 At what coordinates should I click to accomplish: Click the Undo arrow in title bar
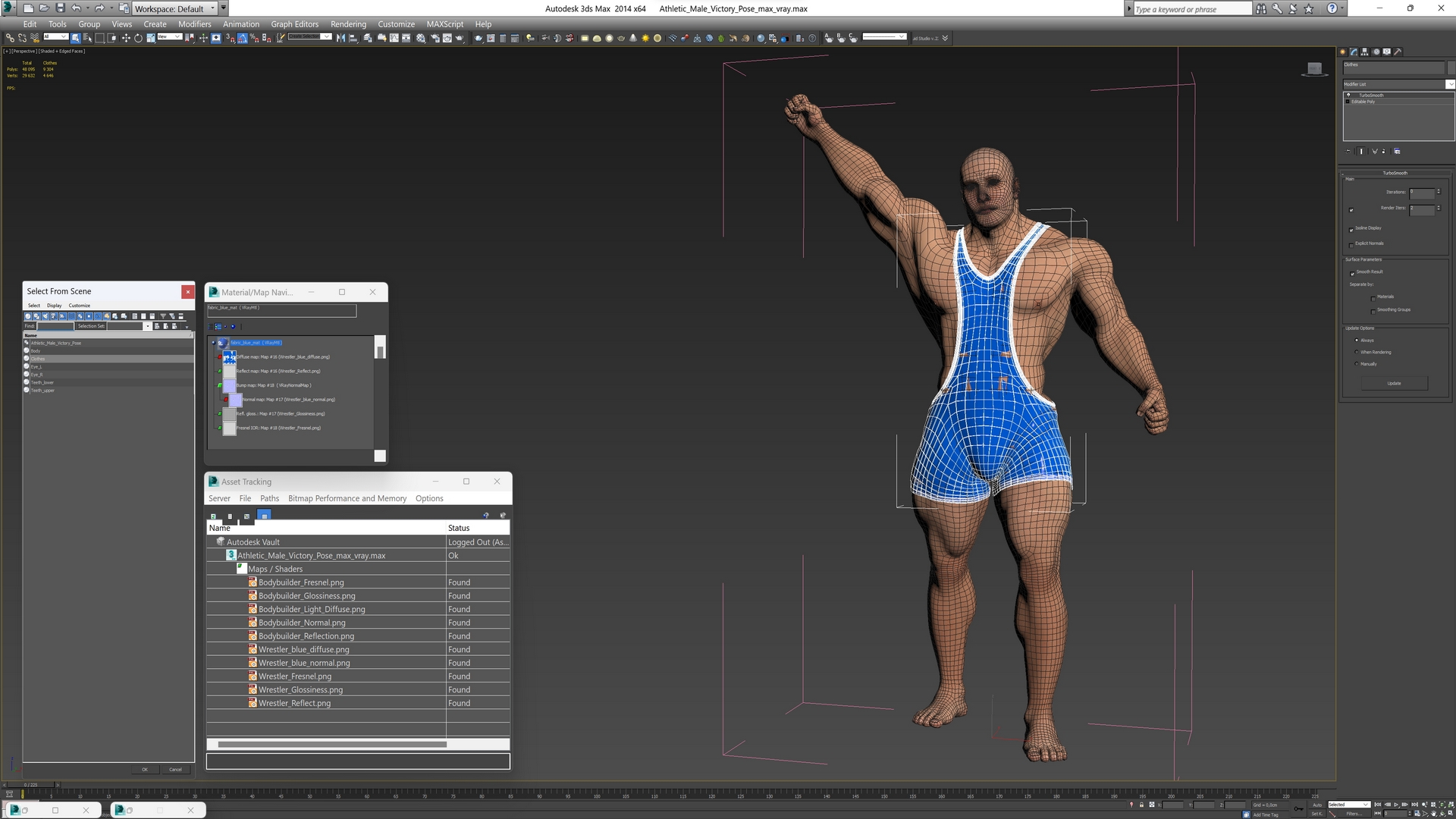point(77,8)
